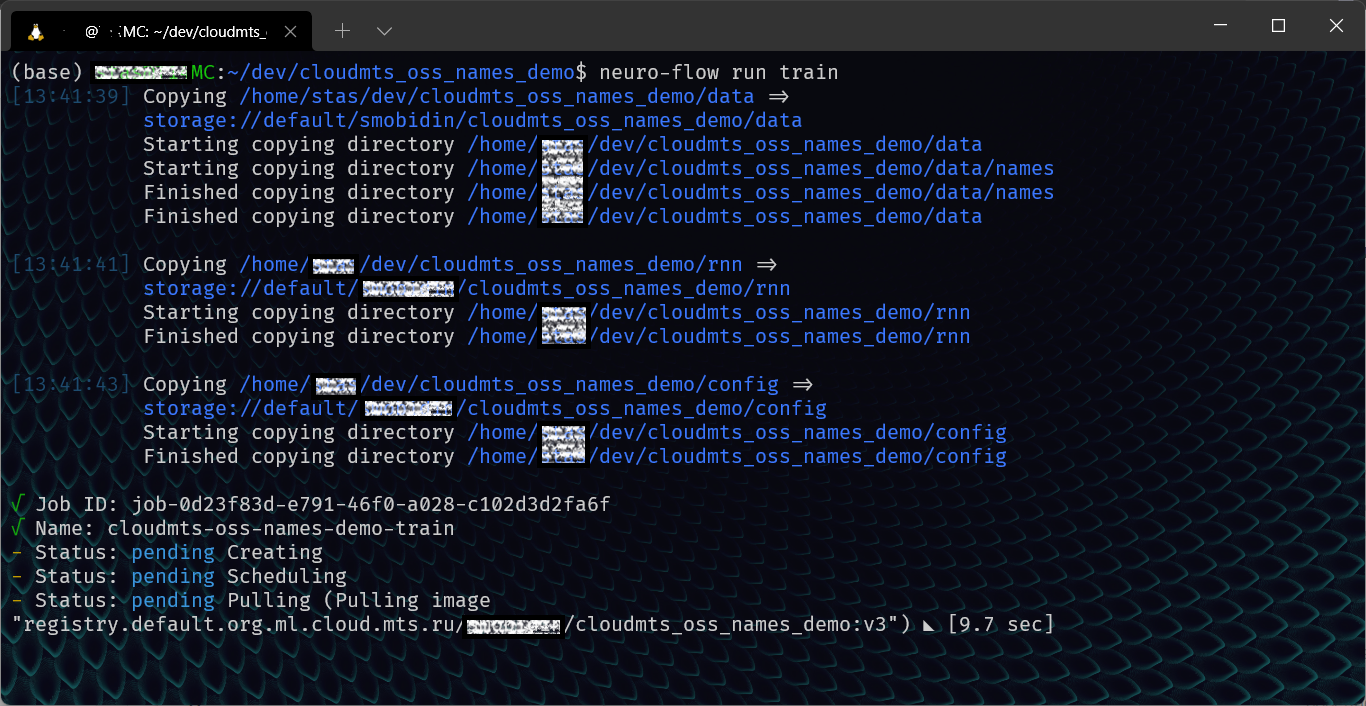Click the registry.default.org.ml.cloud.mts.ru URL
Screen dimensions: 1366x706
pos(230,624)
